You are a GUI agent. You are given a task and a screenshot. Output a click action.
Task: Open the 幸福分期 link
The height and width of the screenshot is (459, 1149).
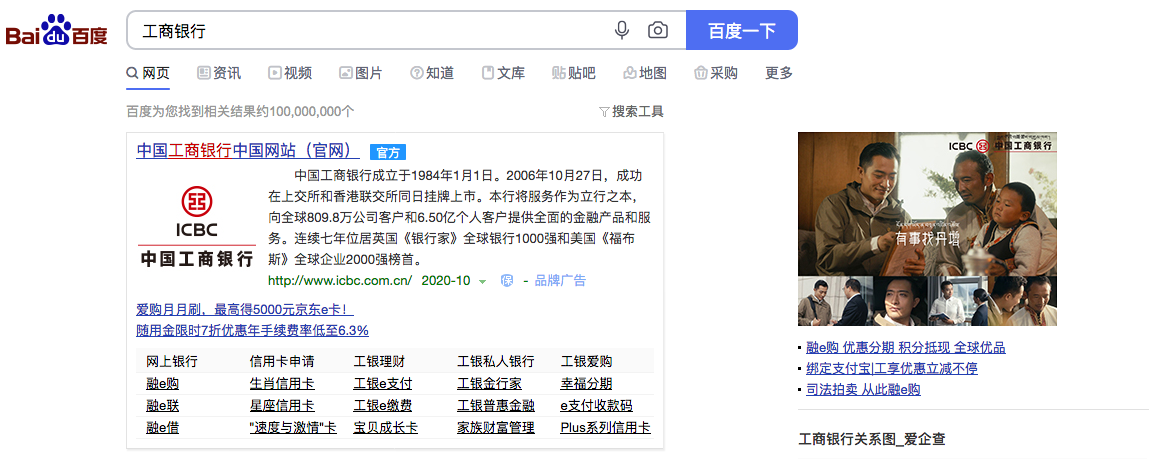(587, 383)
